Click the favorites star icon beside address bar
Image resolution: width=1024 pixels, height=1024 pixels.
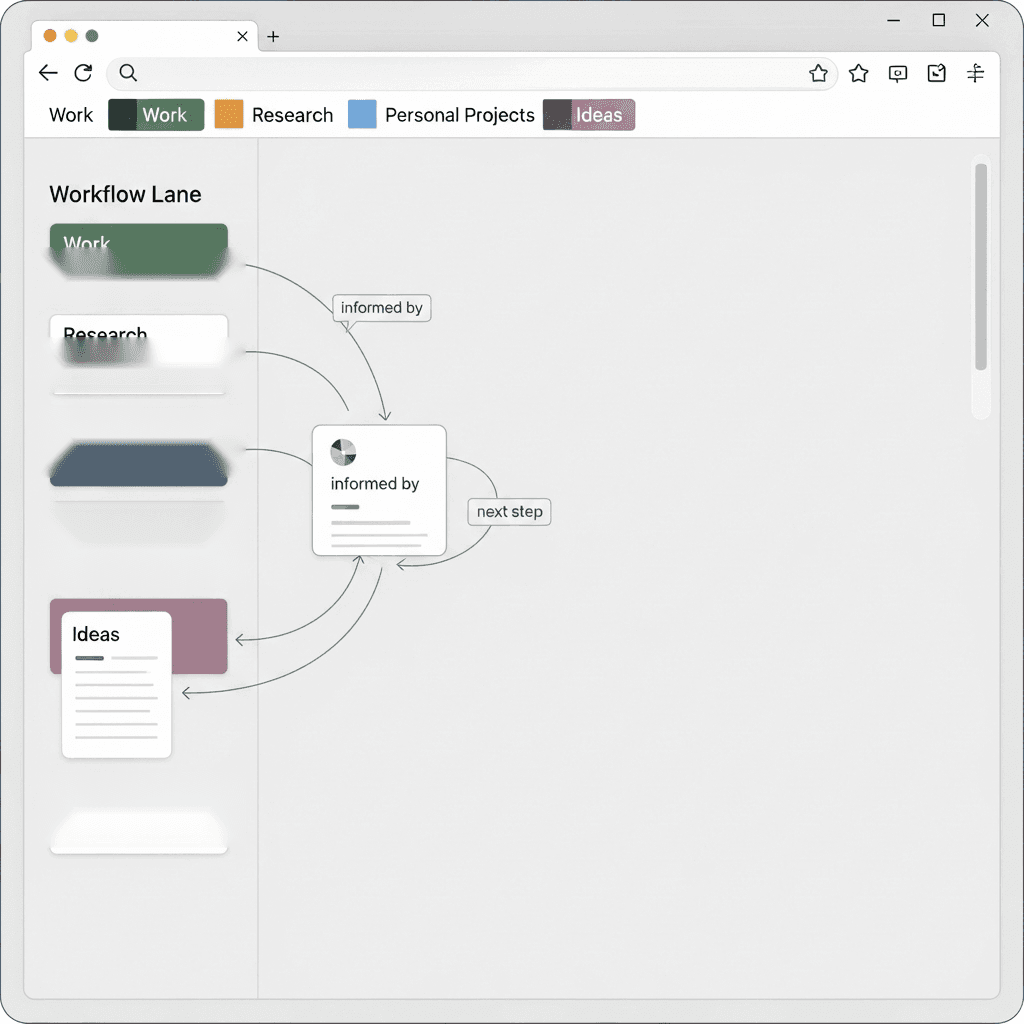click(858, 73)
